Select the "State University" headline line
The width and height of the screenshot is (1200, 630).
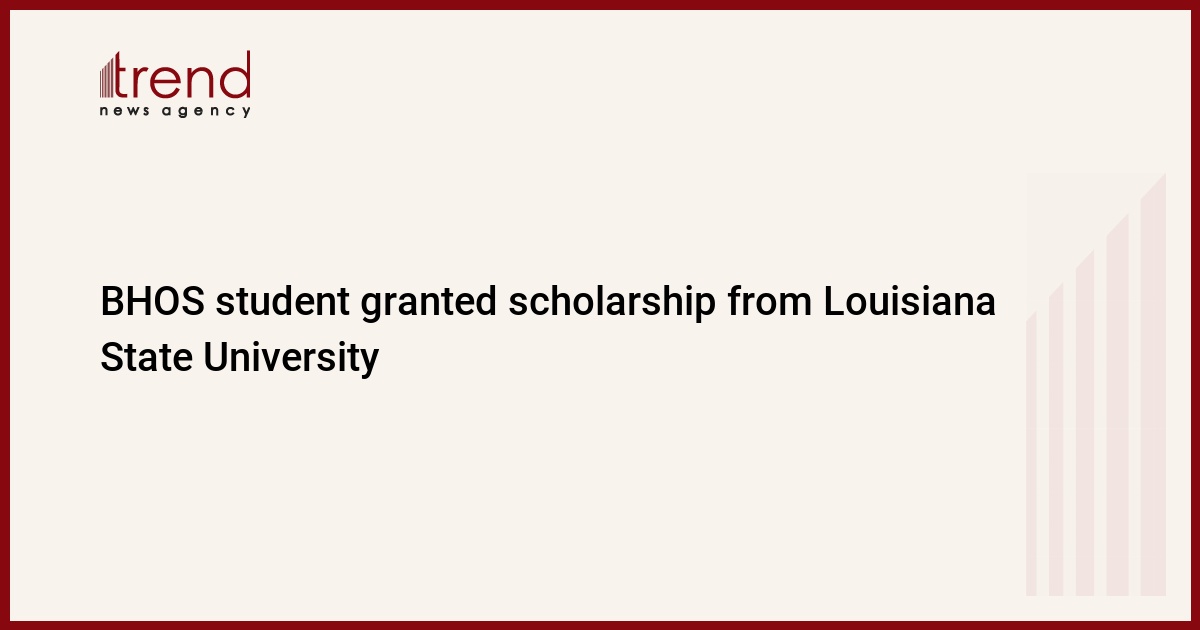click(x=240, y=357)
